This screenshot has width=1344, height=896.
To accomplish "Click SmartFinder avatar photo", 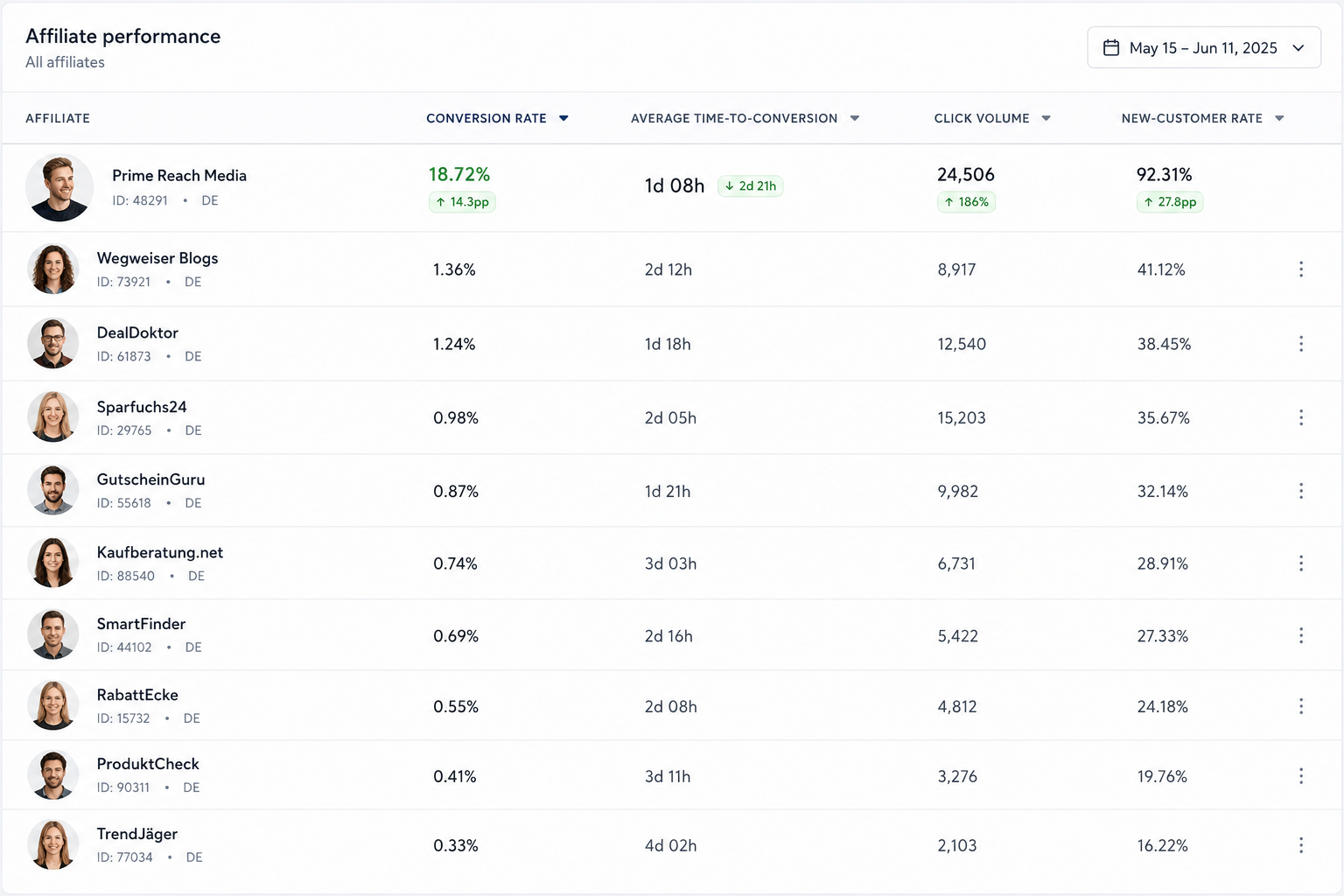I will click(x=53, y=634).
